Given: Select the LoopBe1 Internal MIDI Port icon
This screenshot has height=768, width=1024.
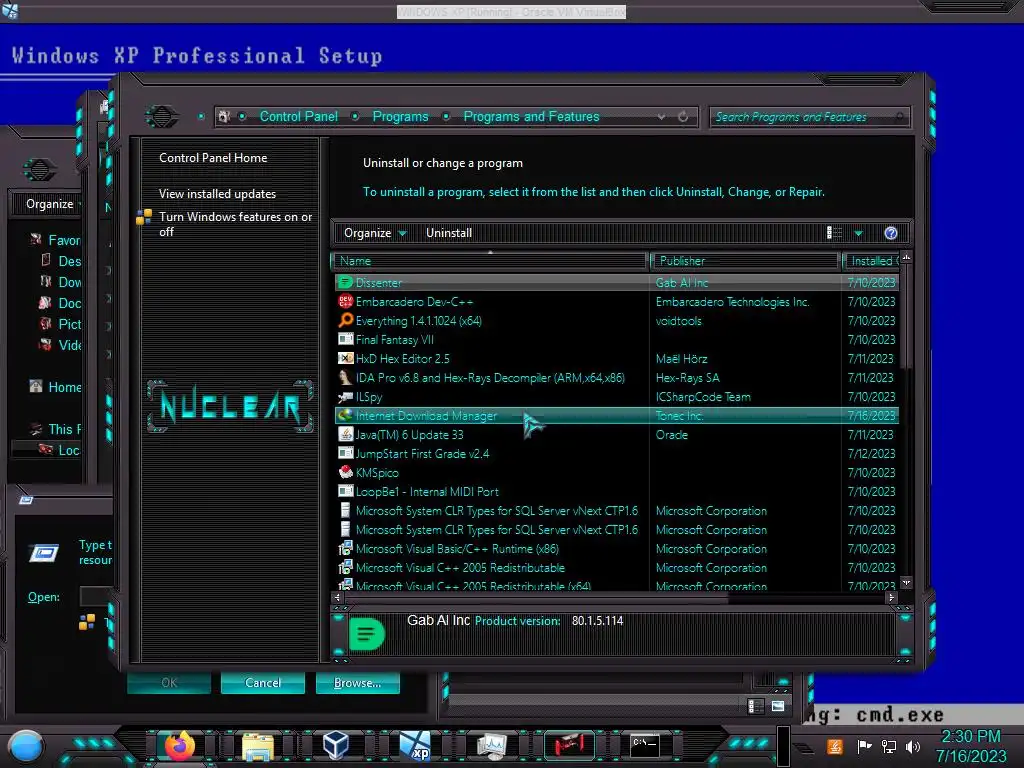Looking at the screenshot, I should pos(345,491).
